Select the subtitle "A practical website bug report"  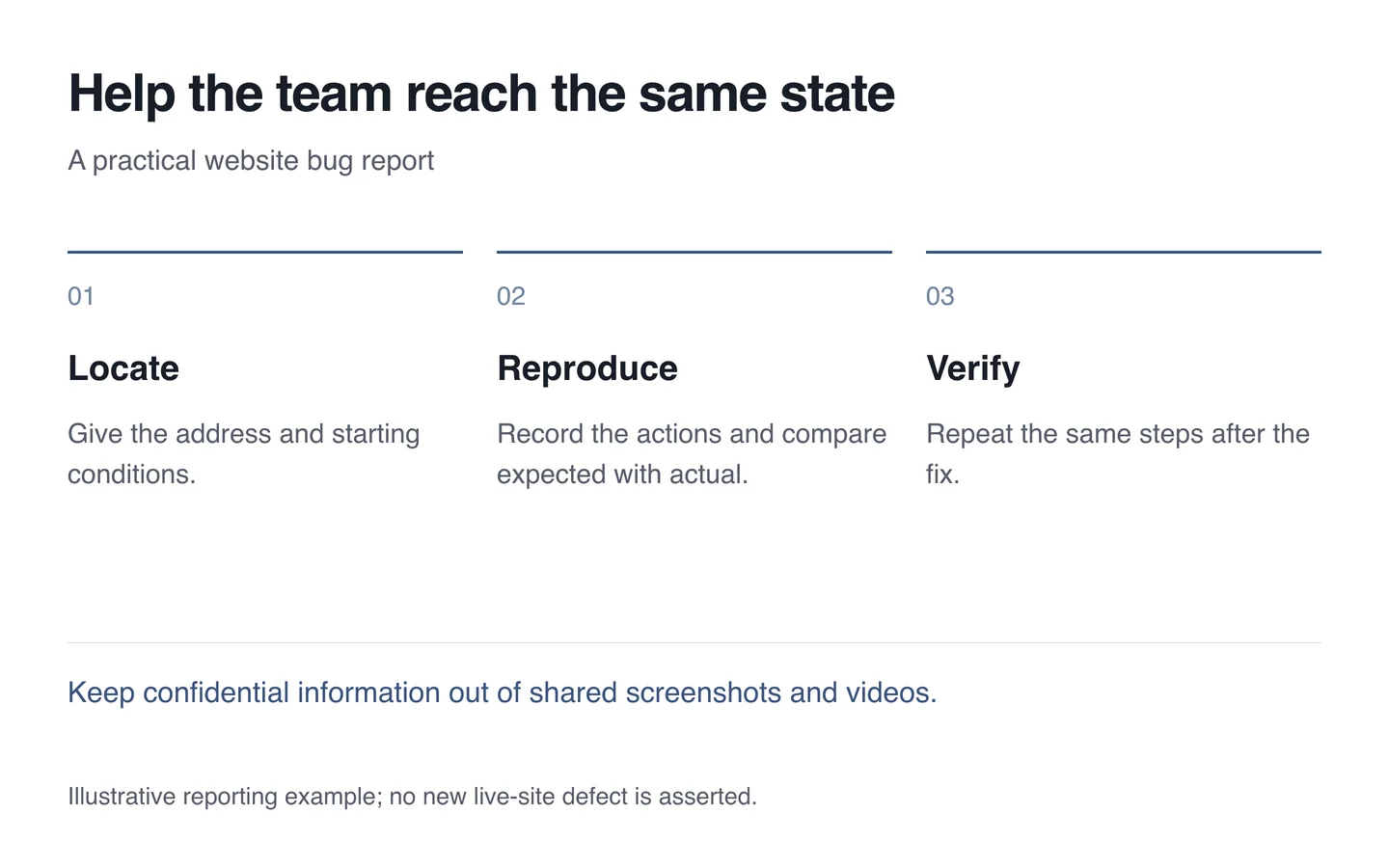[x=251, y=160]
